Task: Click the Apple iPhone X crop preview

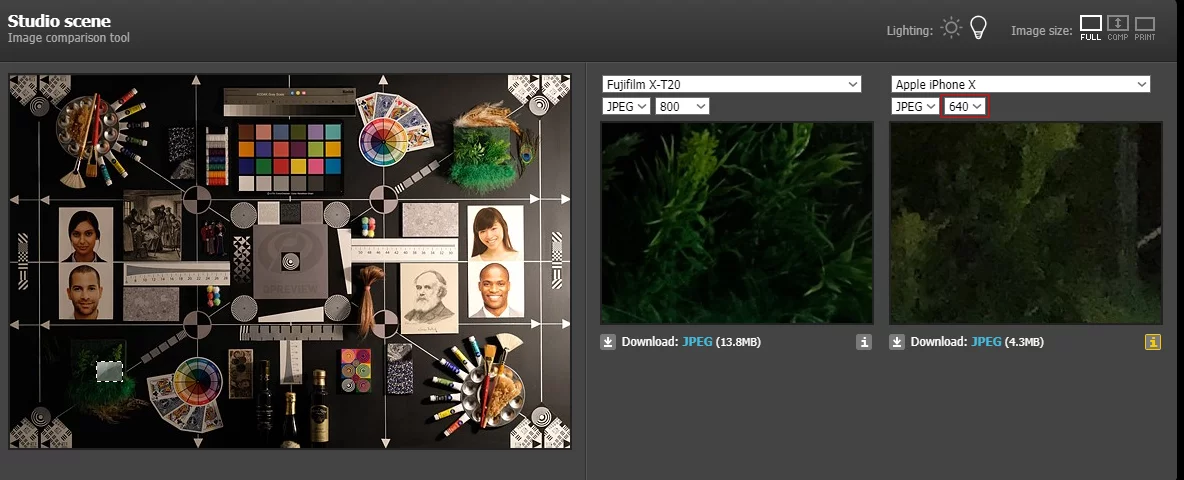Action: click(x=1025, y=223)
